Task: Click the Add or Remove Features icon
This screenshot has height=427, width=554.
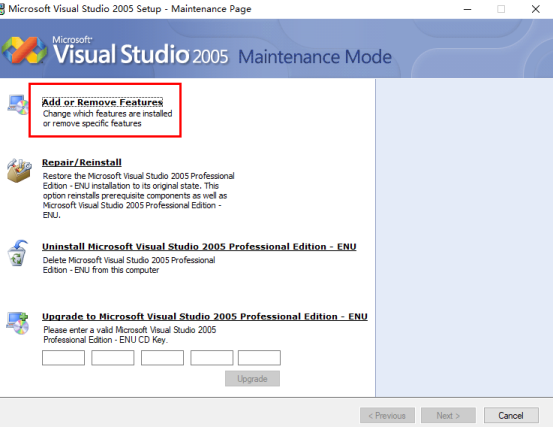Action: click(18, 105)
